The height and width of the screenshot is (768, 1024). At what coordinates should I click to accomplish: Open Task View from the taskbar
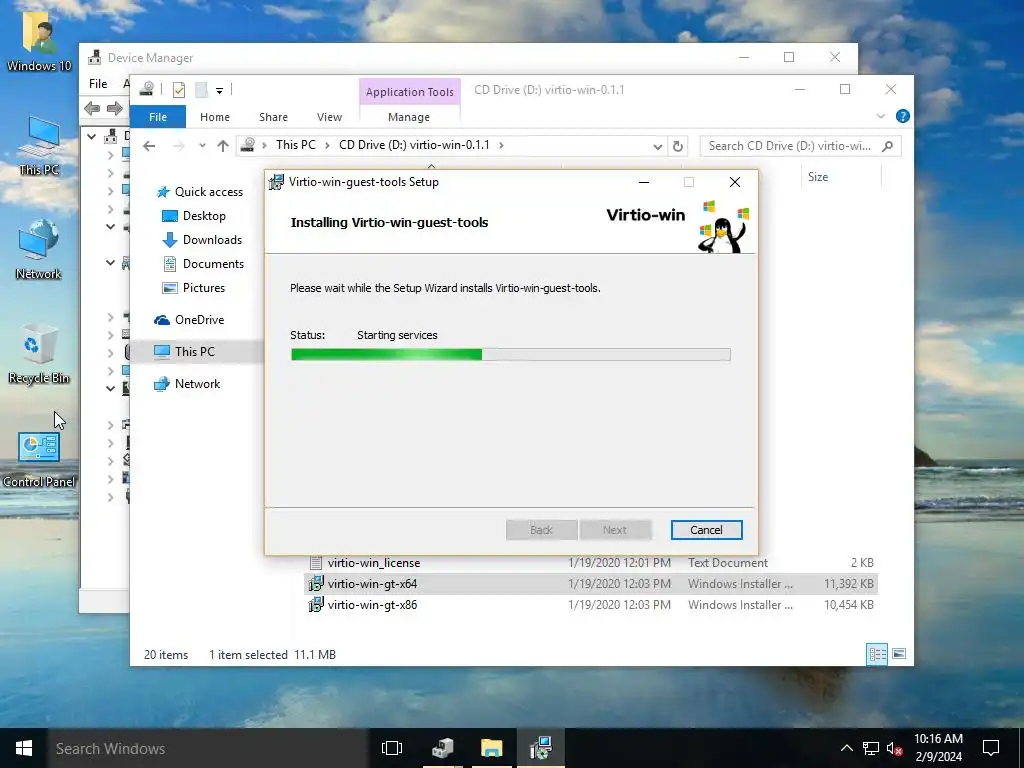(392, 748)
